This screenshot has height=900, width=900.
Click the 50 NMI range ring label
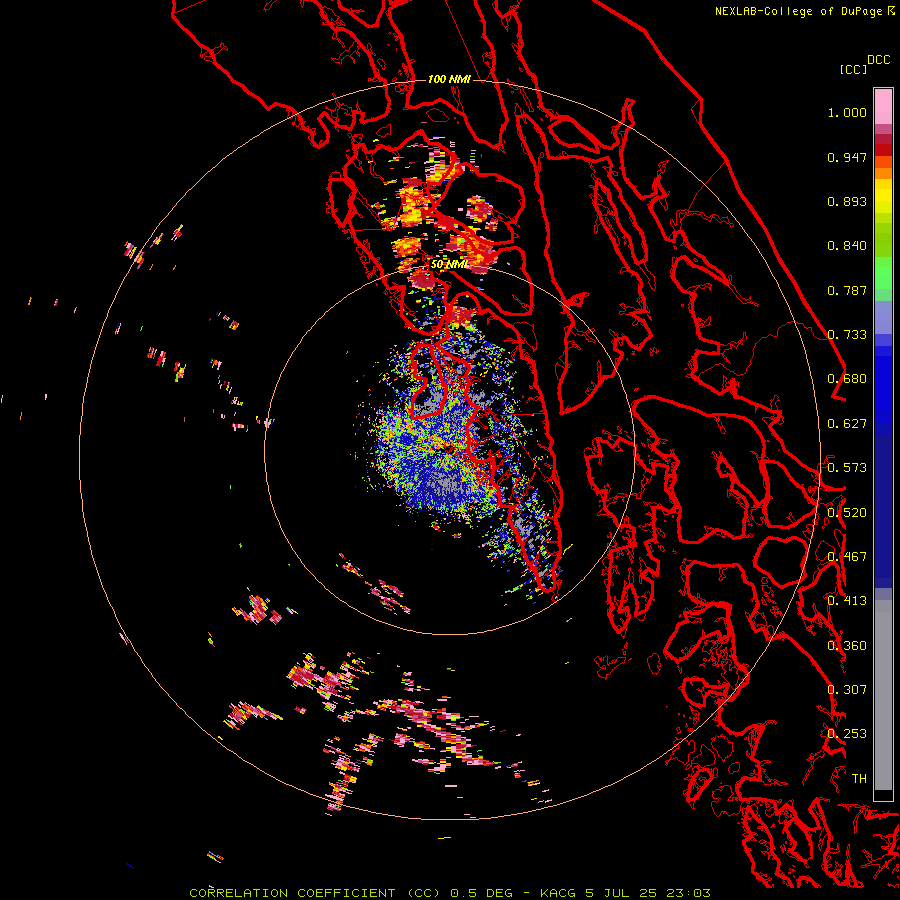tap(449, 265)
